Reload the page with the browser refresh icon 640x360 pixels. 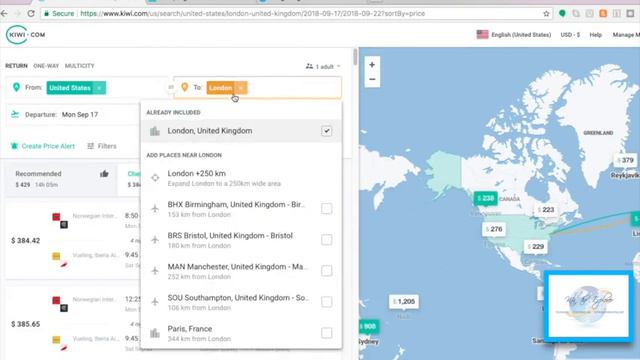point(31,13)
